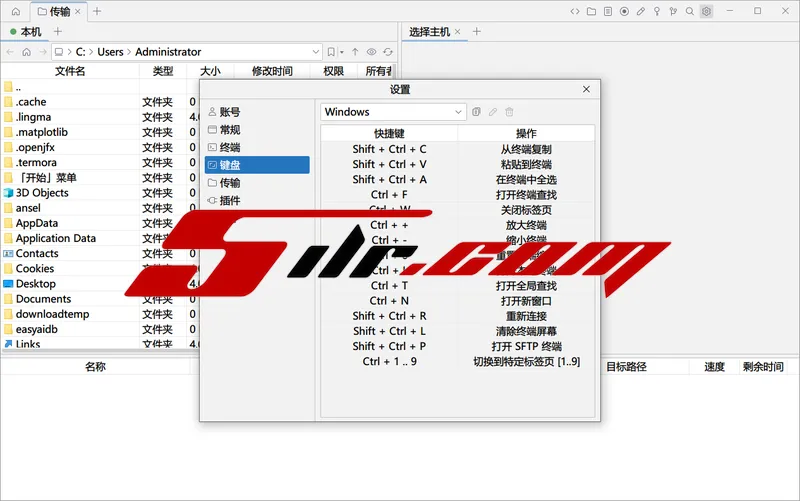Expand the bookmark dropdown arrow
800x501 pixels.
341,52
